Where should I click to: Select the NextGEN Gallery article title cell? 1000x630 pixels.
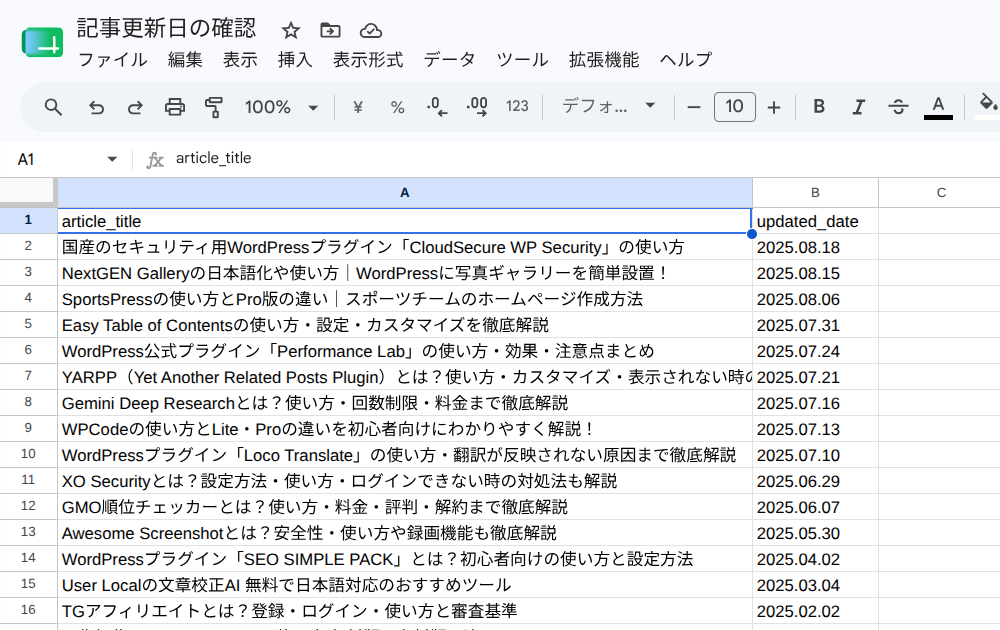405,273
